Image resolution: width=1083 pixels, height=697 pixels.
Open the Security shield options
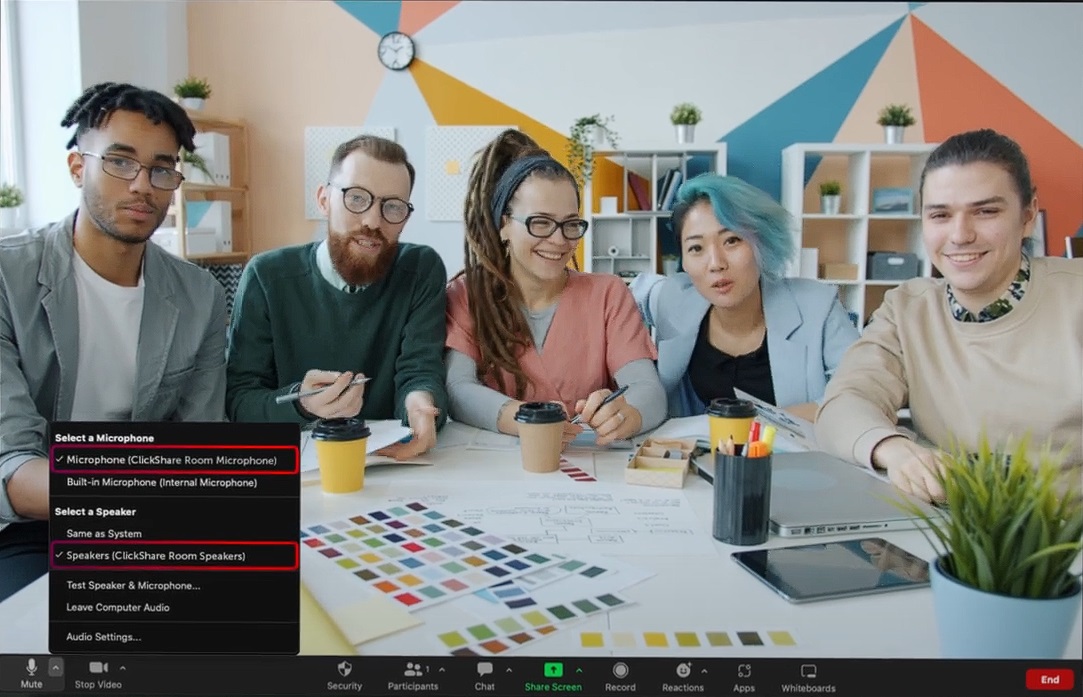344,670
